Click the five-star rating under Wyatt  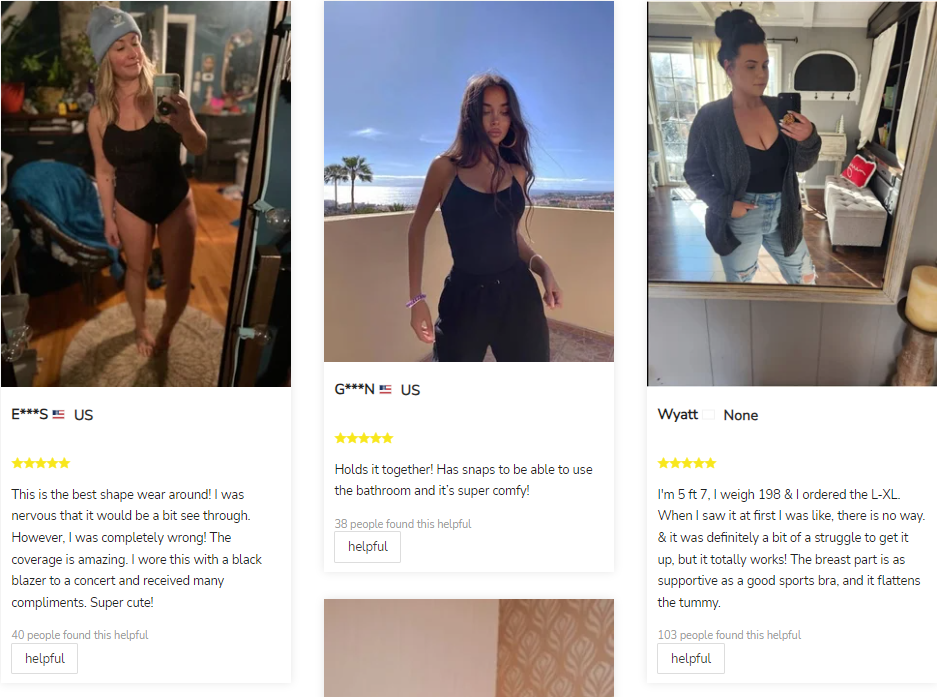click(x=687, y=463)
